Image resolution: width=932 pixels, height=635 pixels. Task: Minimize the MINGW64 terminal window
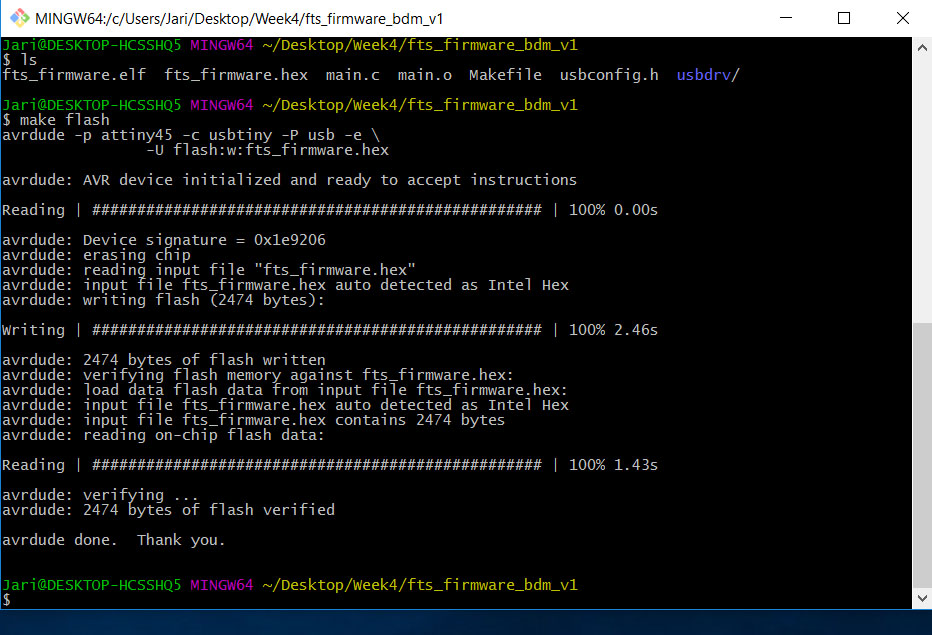pos(786,18)
